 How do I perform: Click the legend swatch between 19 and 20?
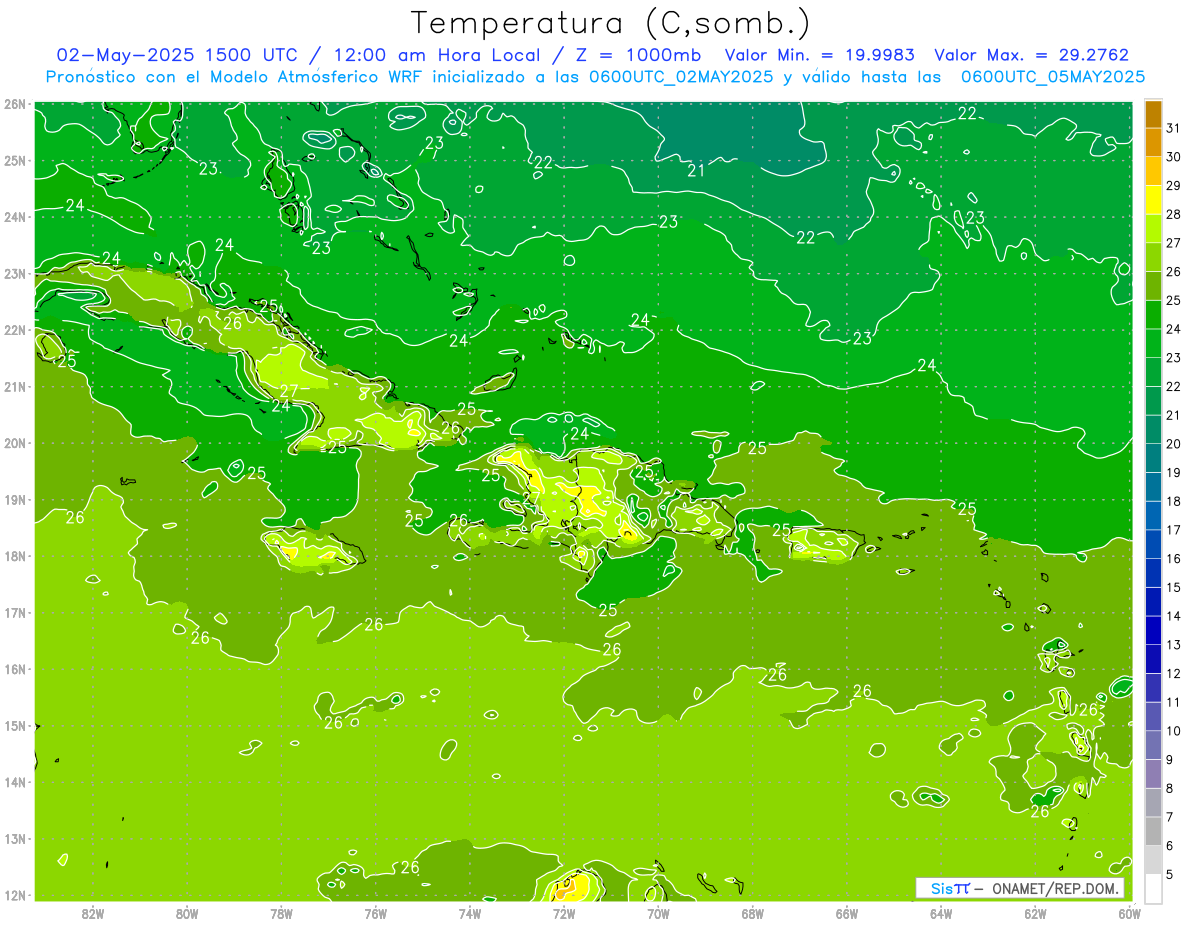click(1153, 458)
